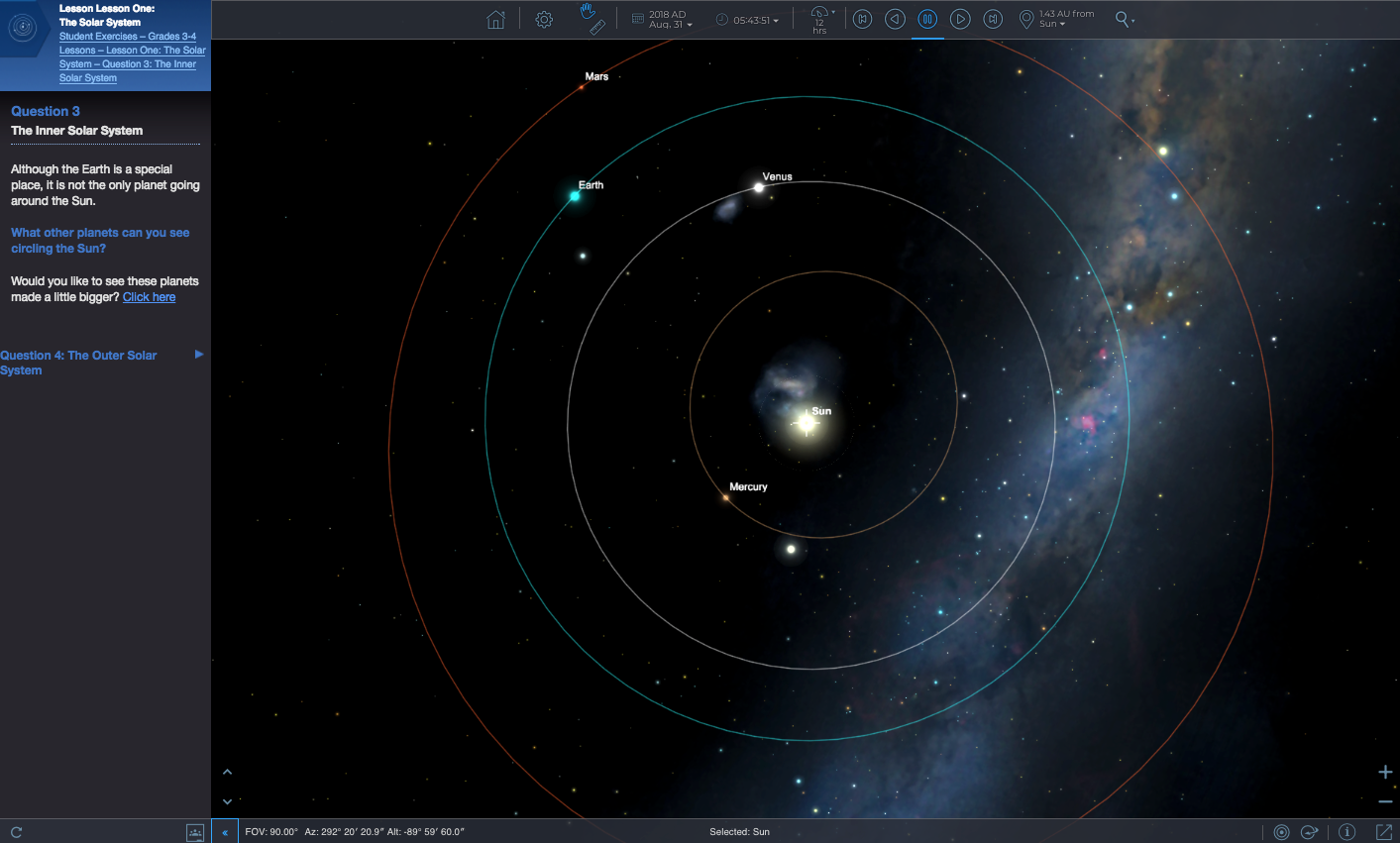This screenshot has width=1400, height=843.
Task: Zoom in using the plus control
Action: pyautogui.click(x=1385, y=772)
